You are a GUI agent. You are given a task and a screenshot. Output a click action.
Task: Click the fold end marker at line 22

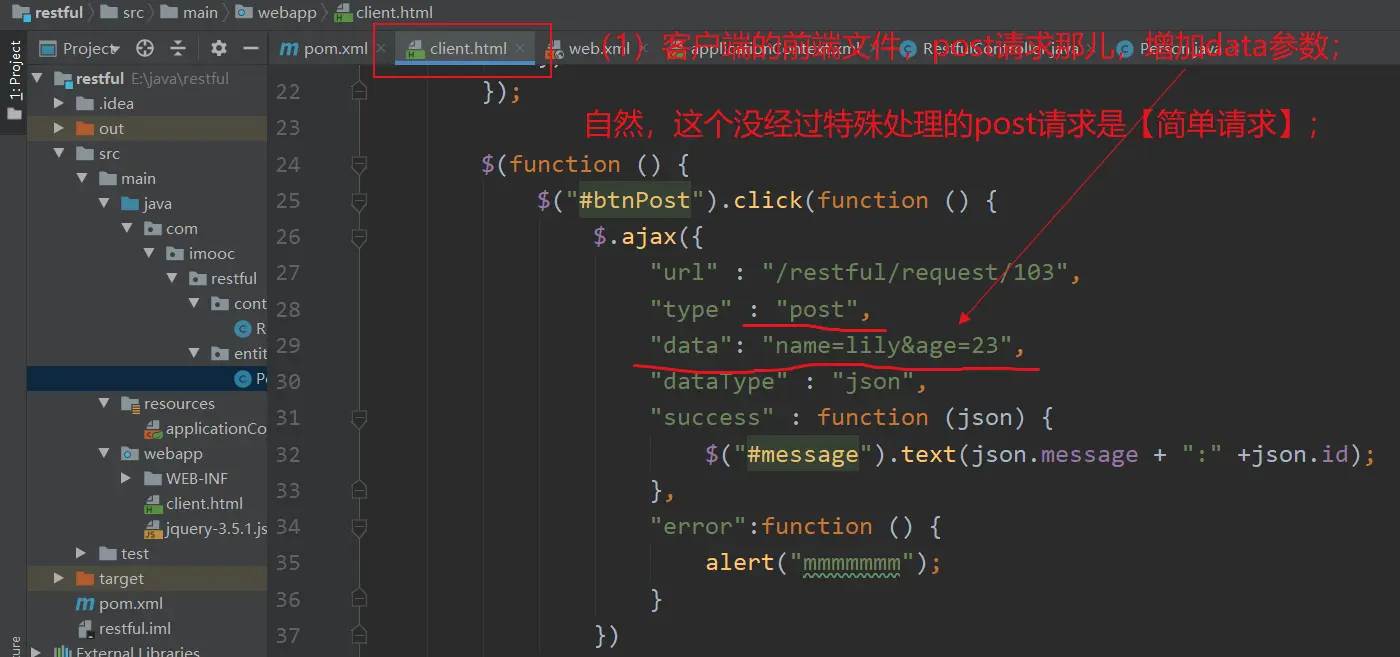pyautogui.click(x=359, y=91)
